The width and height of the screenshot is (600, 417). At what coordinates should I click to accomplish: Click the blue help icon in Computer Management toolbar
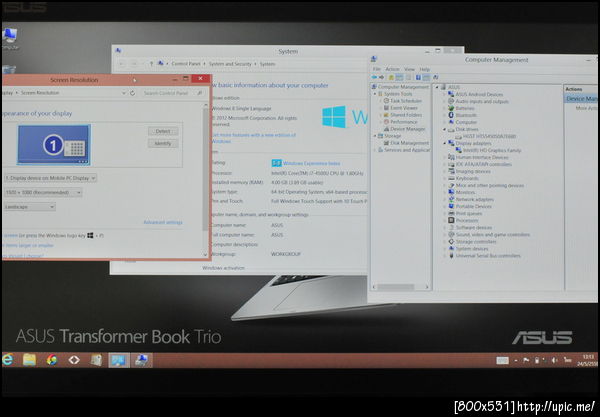click(418, 77)
